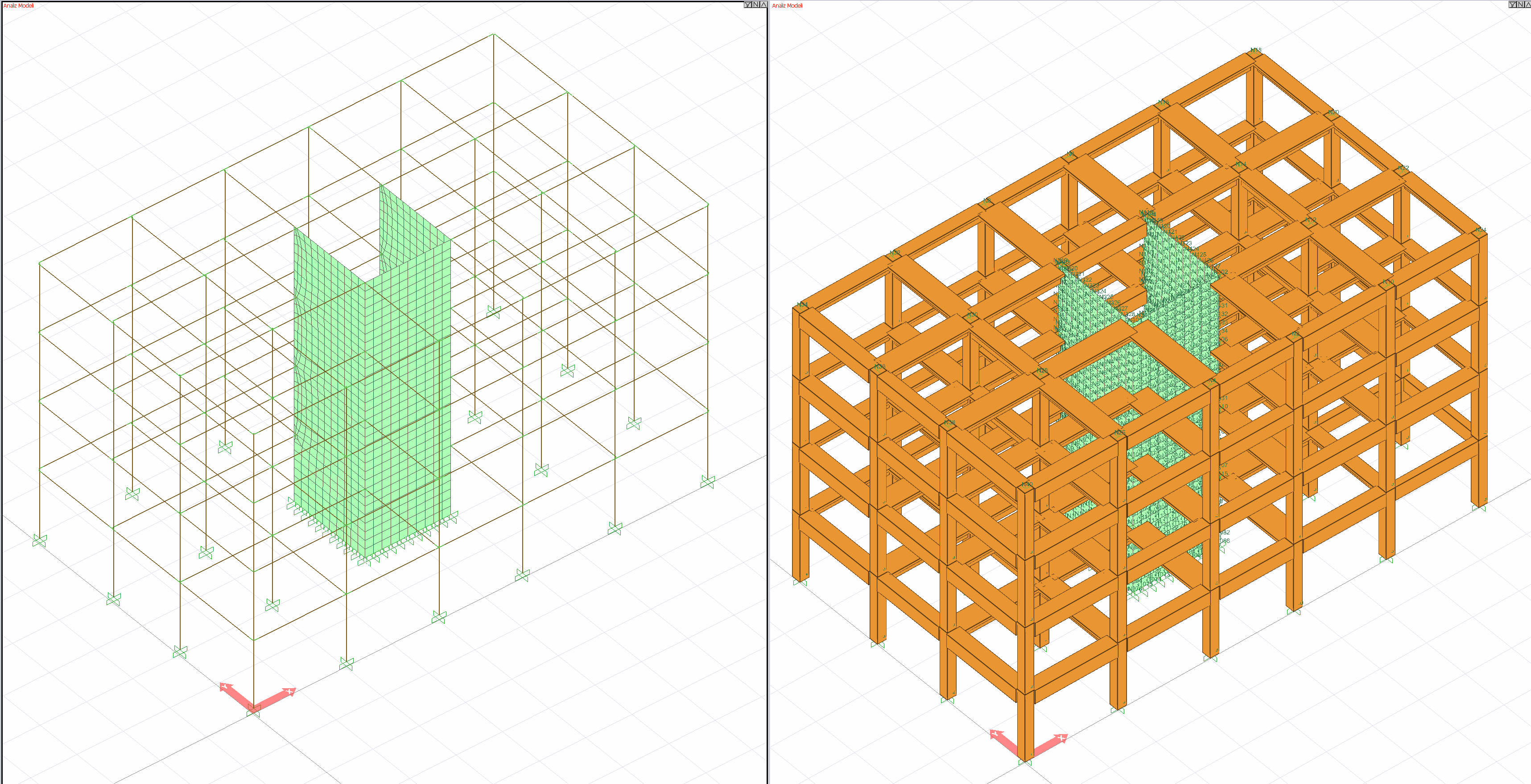Click the Analiz Modeli label in left pane
The width and height of the screenshot is (1531, 784).
point(18,5)
